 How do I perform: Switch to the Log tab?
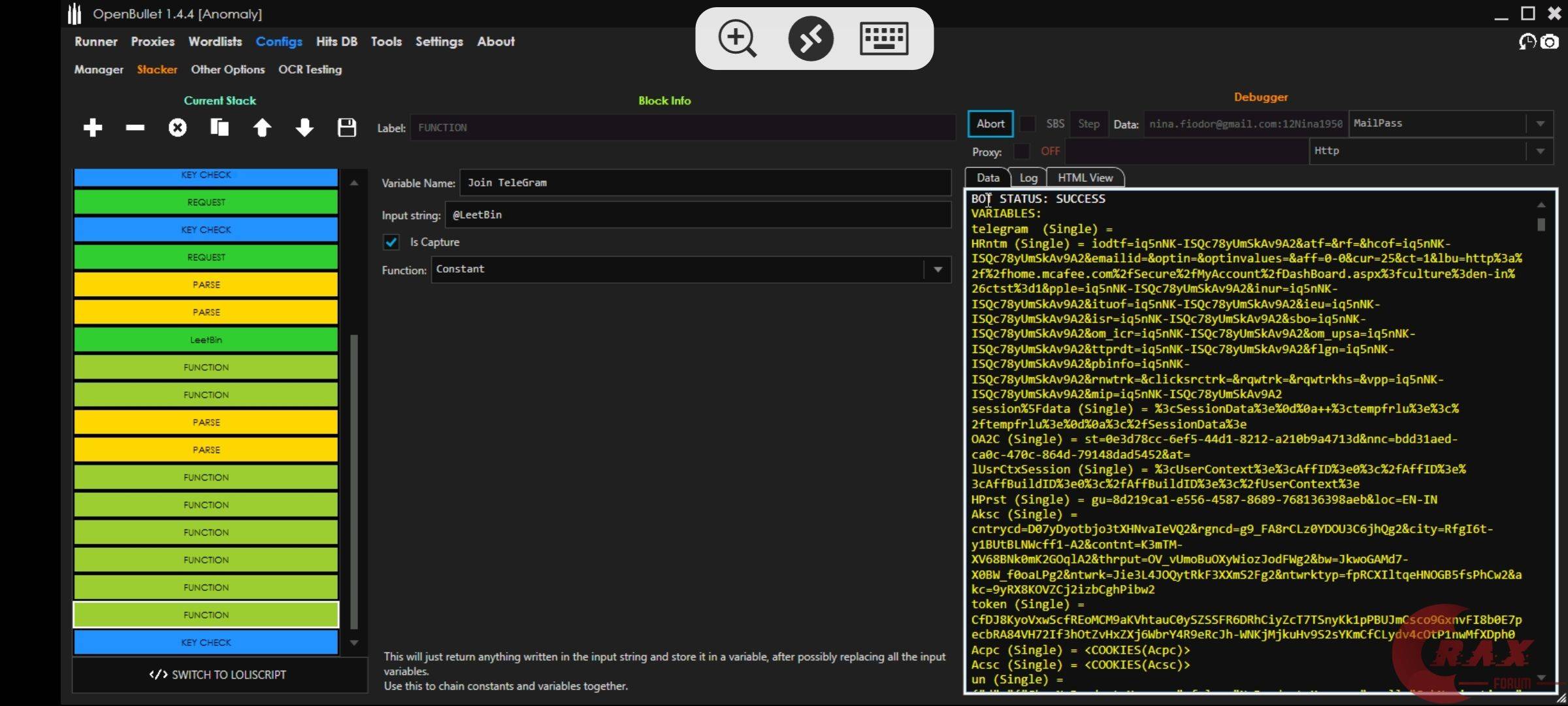pyautogui.click(x=1028, y=178)
